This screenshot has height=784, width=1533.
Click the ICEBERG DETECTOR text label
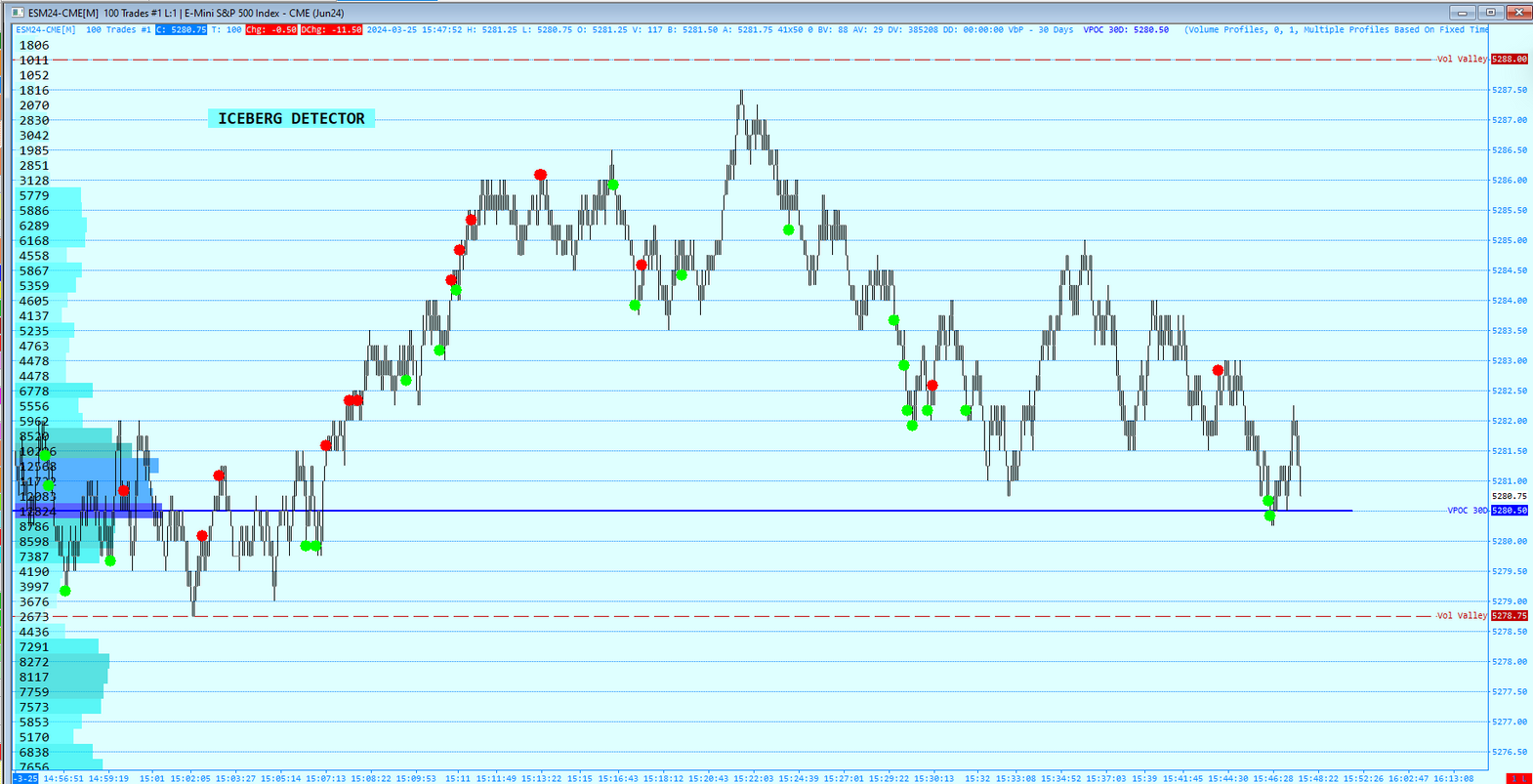tap(291, 119)
